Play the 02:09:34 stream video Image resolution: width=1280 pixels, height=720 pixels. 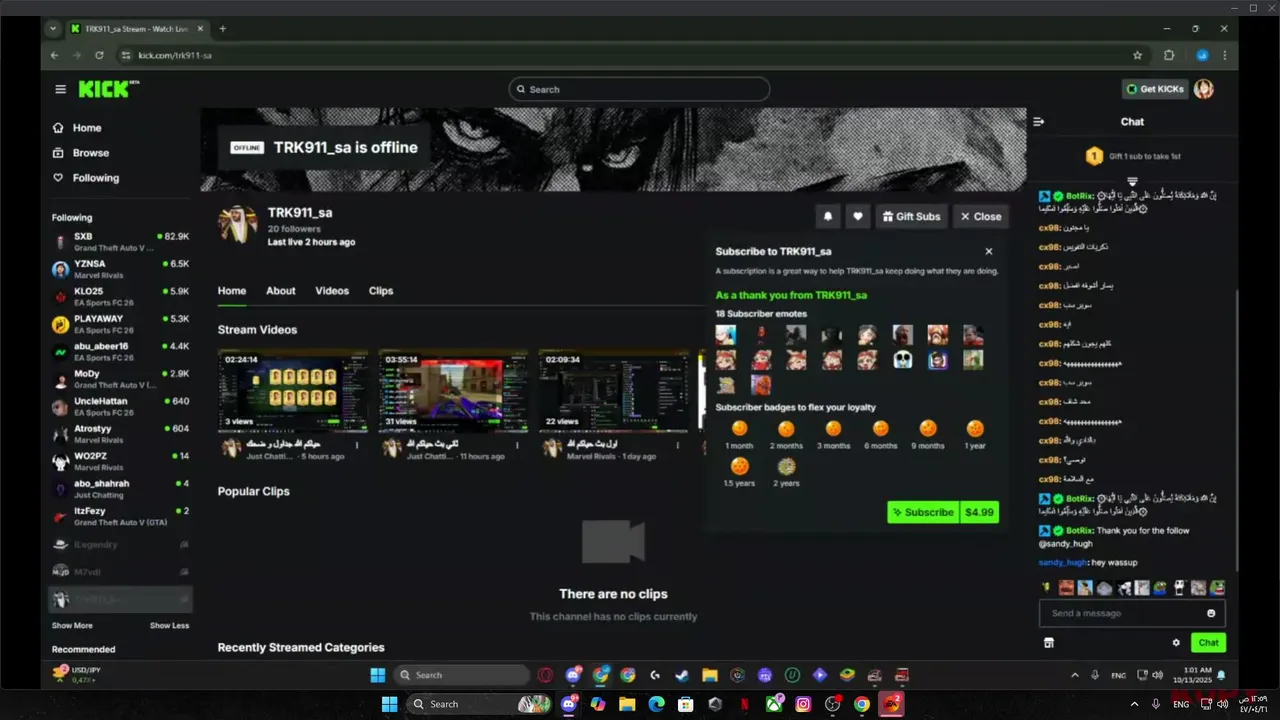[614, 391]
